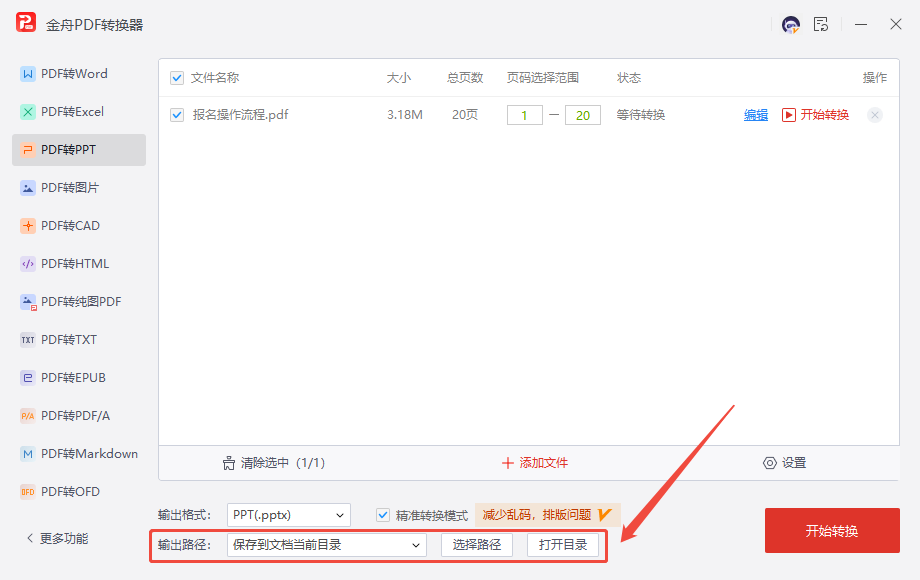The height and width of the screenshot is (580, 920).
Task: Click the PDF转Markdown M icon
Action: pos(28,454)
